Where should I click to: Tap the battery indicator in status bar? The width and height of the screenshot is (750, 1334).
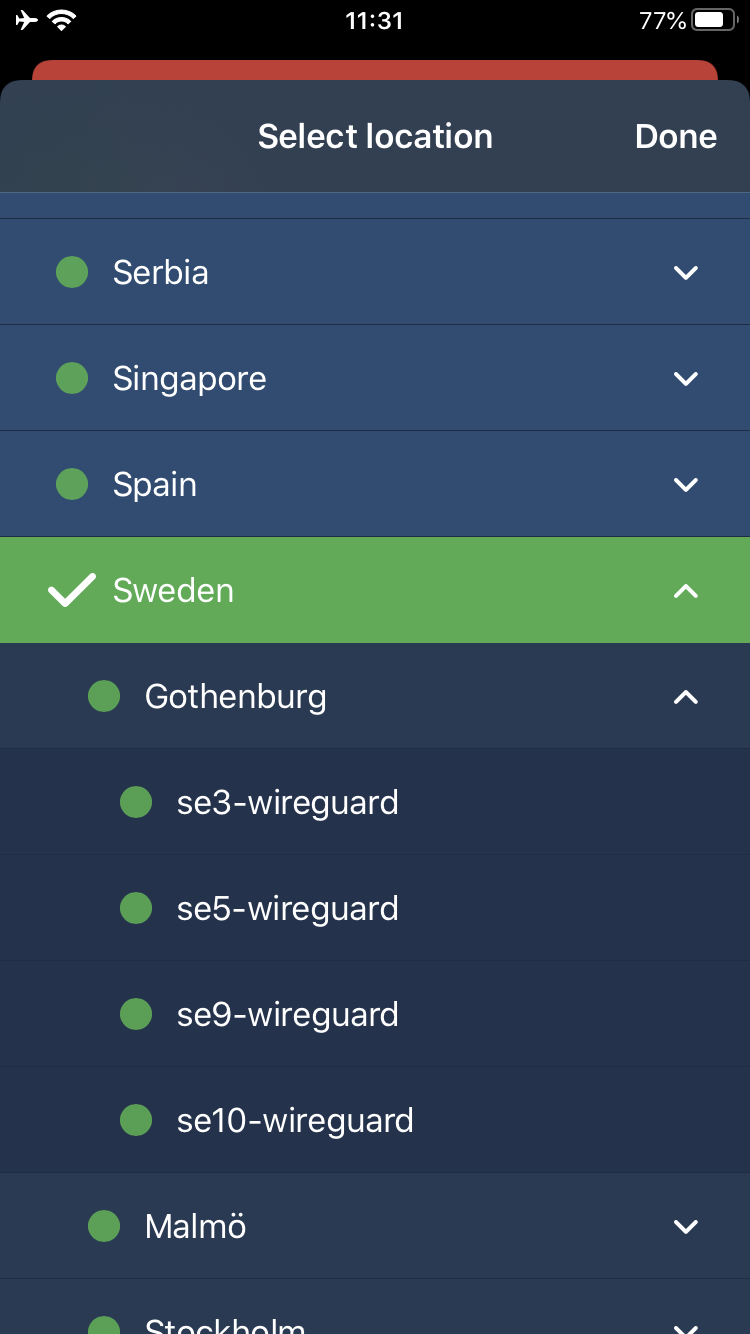[x=714, y=20]
